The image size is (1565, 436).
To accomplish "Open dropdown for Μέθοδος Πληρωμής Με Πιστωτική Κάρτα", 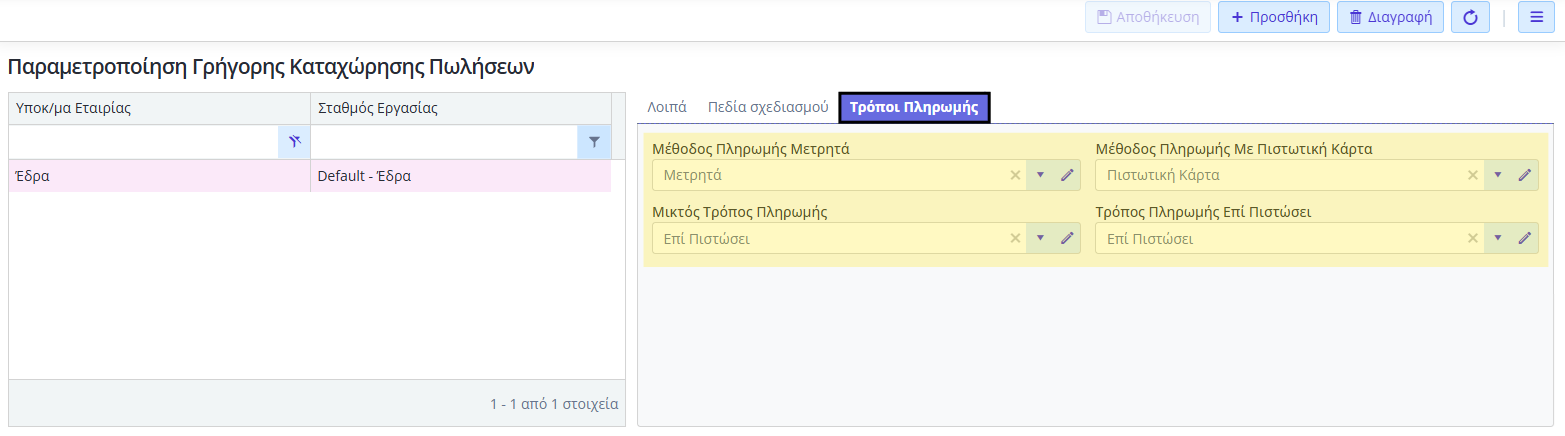I will (x=1498, y=175).
